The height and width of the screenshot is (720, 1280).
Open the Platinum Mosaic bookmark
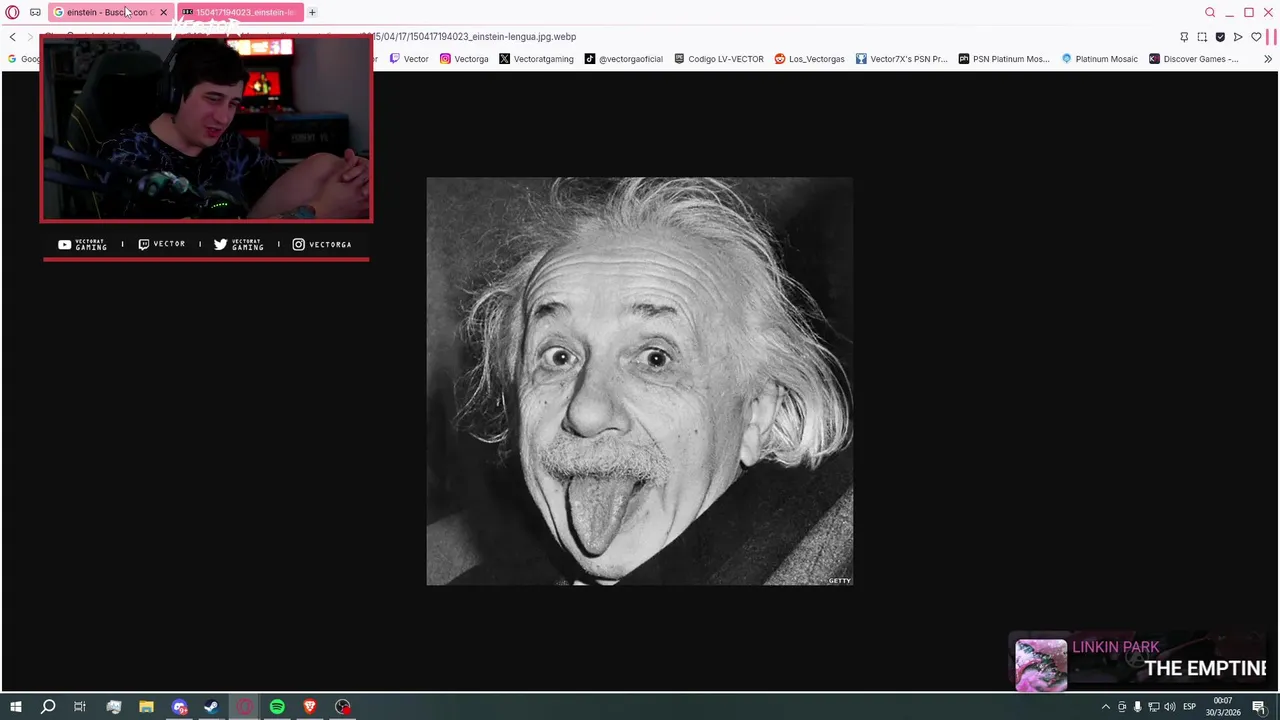(1099, 59)
